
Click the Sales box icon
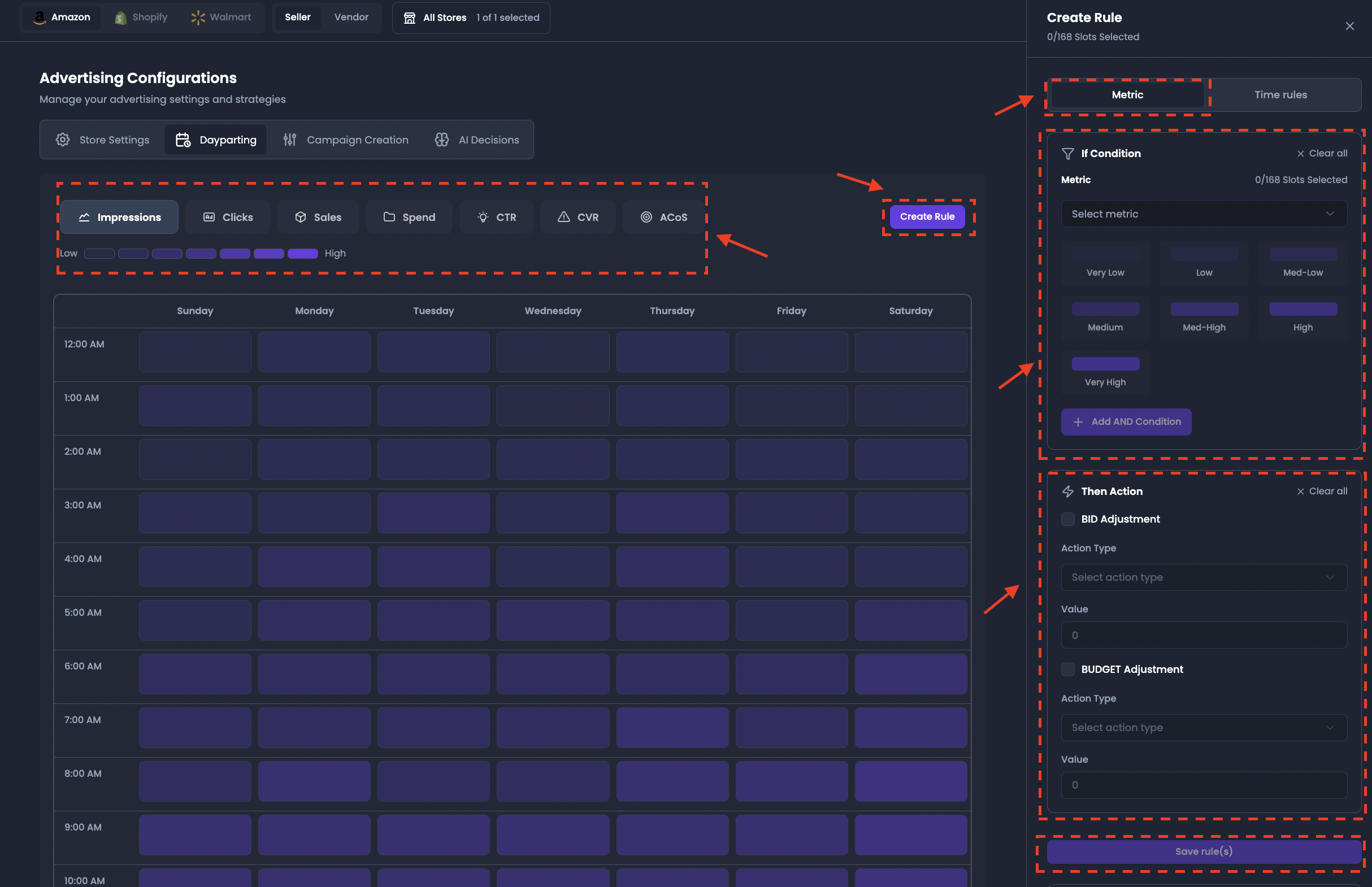[x=301, y=217]
